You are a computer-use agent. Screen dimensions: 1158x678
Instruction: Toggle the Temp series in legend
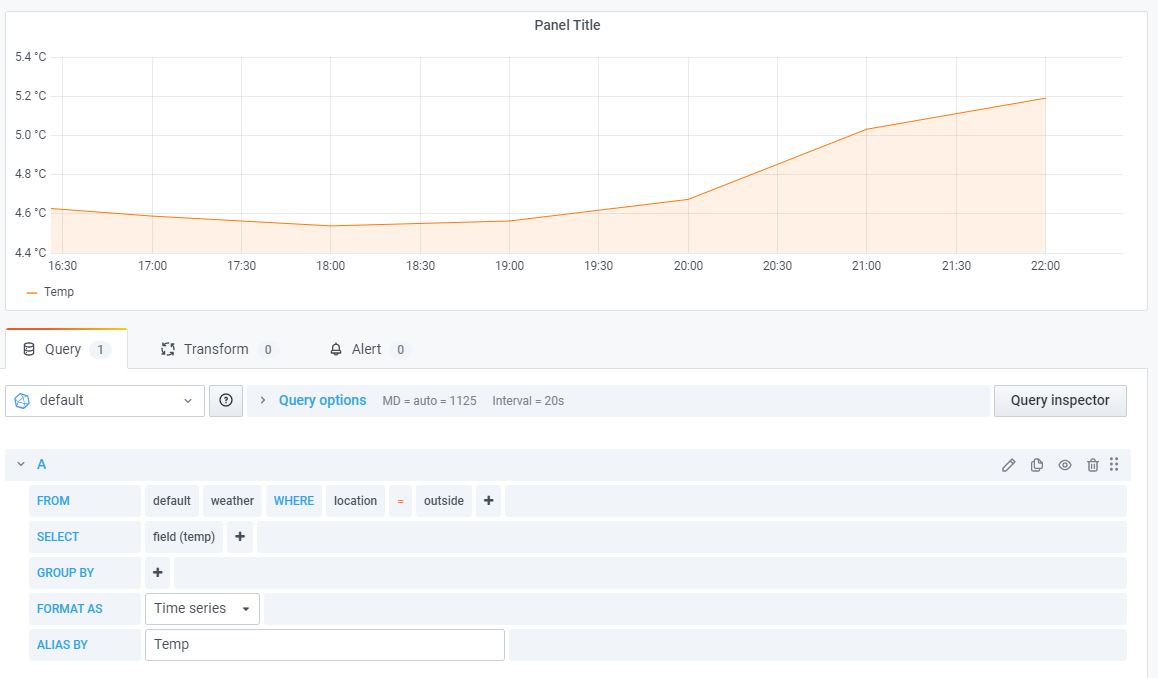[59, 292]
